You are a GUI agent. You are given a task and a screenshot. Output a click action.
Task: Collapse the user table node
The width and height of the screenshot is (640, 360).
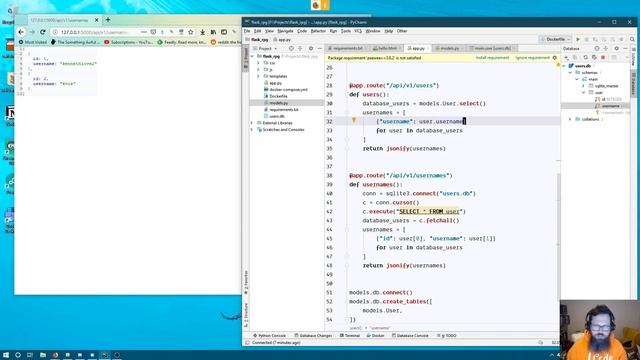tap(583, 93)
